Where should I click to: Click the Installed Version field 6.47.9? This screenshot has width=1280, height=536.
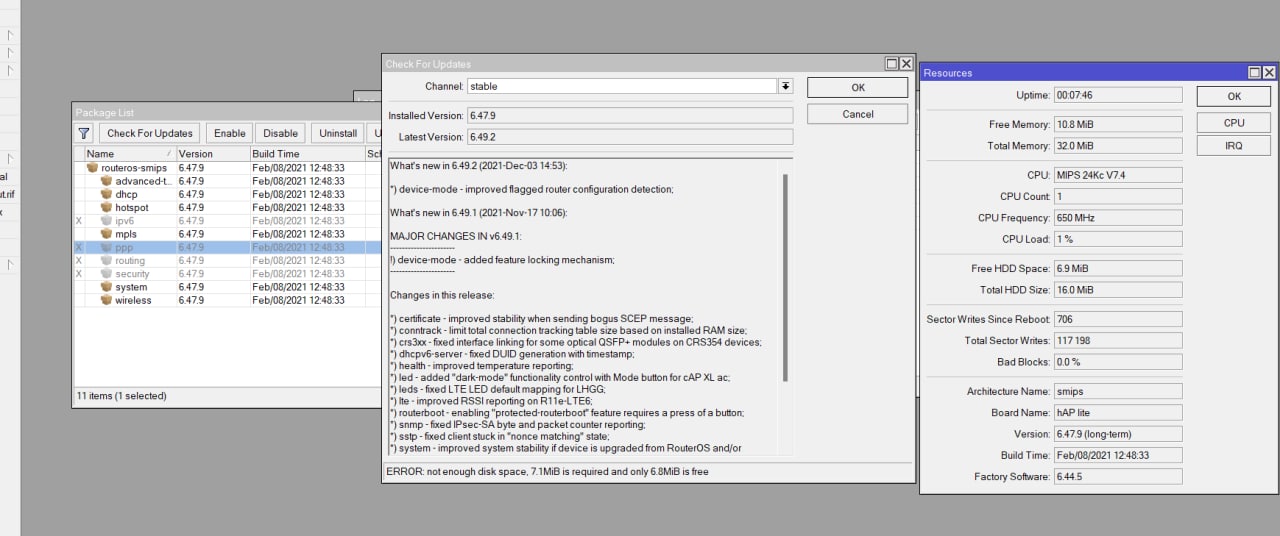(630, 116)
